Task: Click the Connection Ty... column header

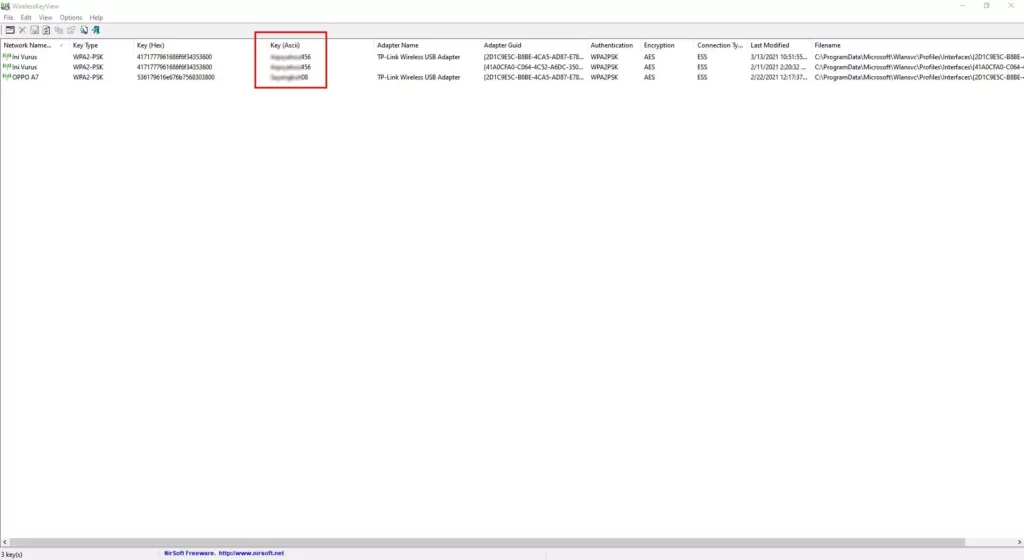Action: pos(721,45)
